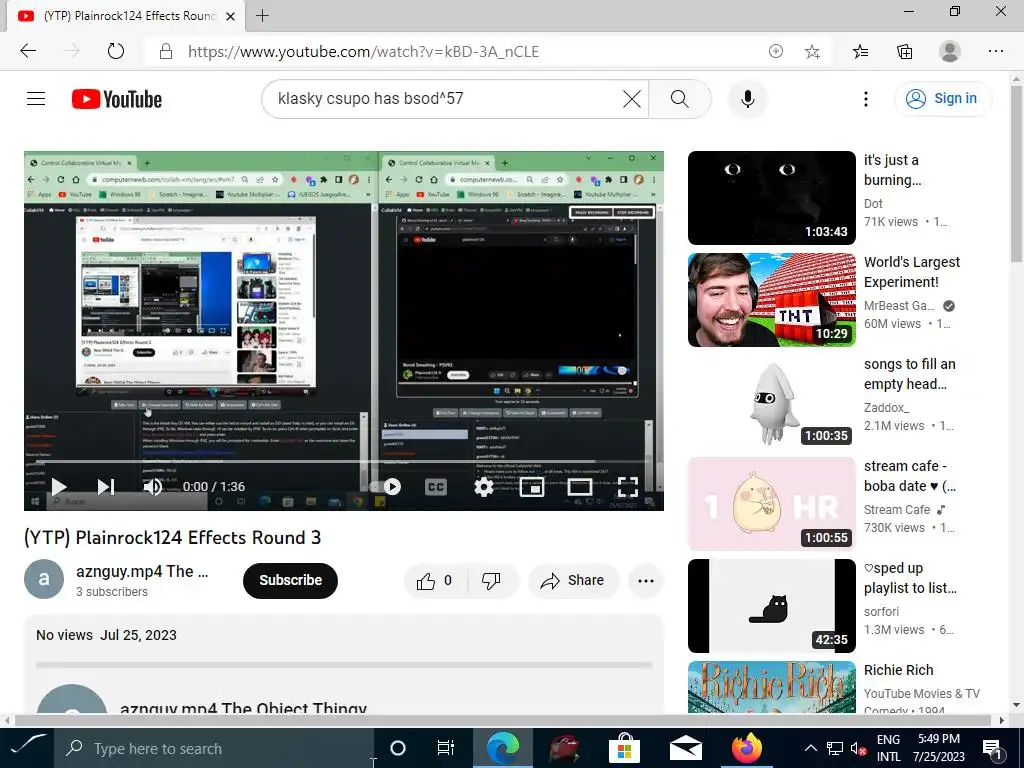Open 'it's just a burning...' video thumbnail

[x=771, y=198]
